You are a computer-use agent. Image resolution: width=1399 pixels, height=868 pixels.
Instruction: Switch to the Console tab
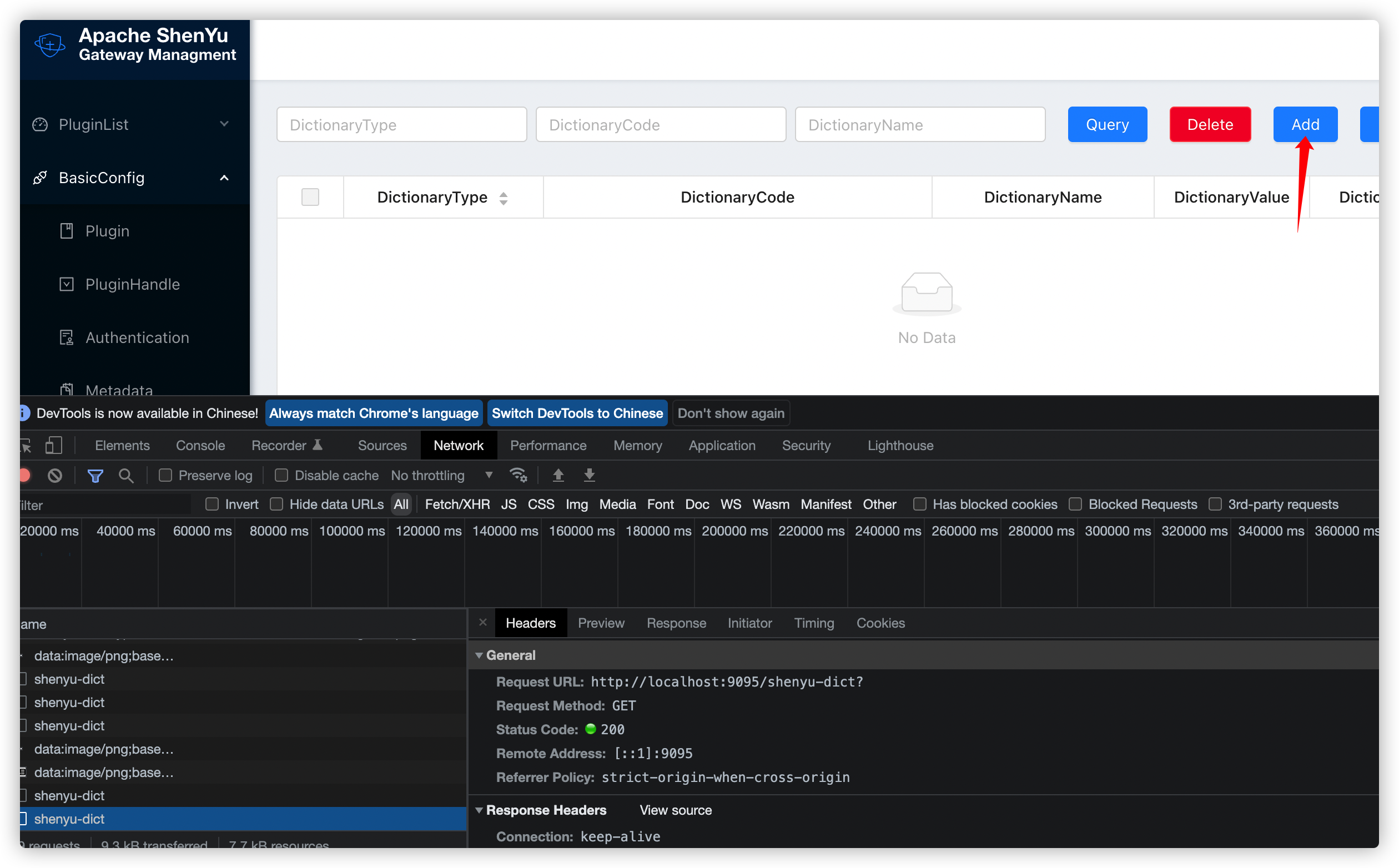[200, 446]
